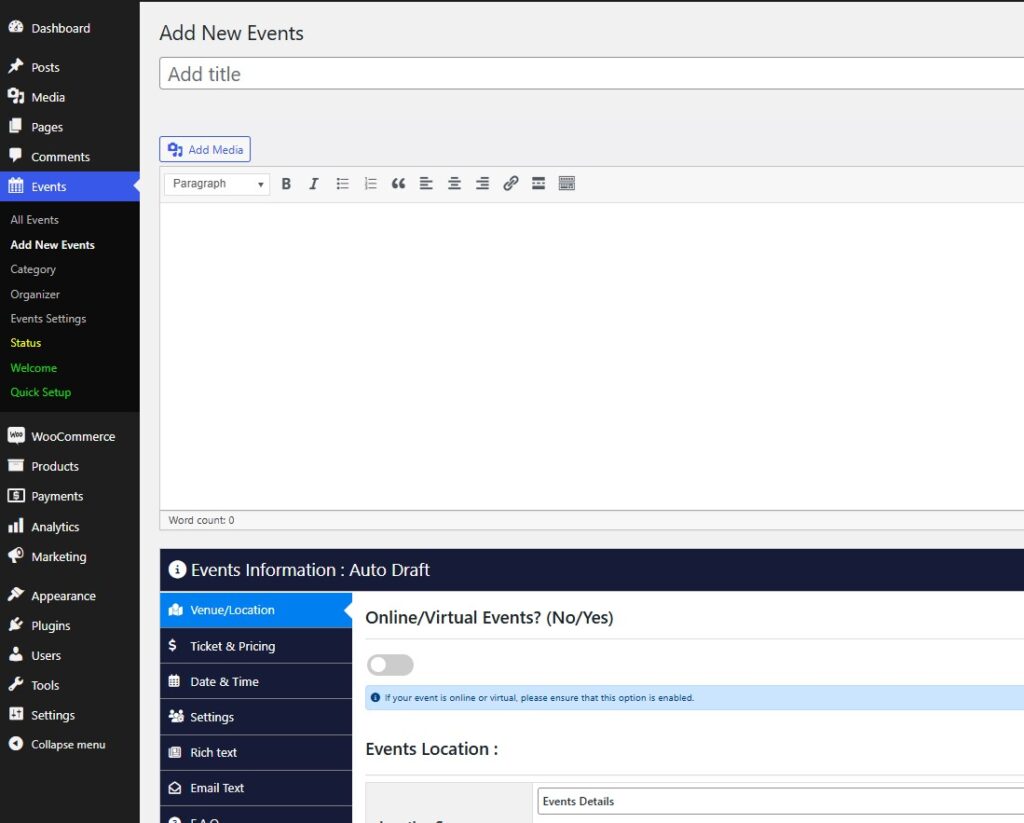The width and height of the screenshot is (1024, 823).
Task: Open Analytics in sidebar
Action: (69, 526)
